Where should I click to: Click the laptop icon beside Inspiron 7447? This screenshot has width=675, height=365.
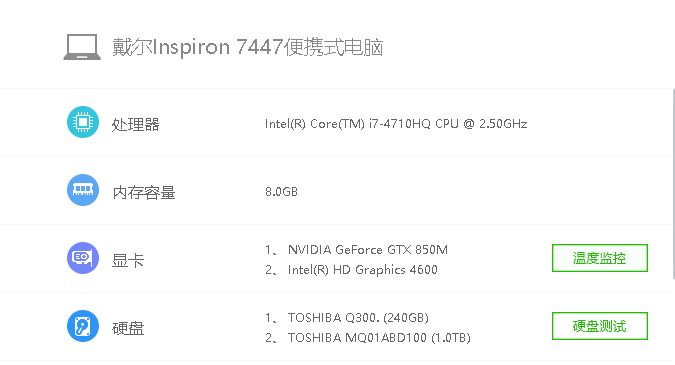82,47
